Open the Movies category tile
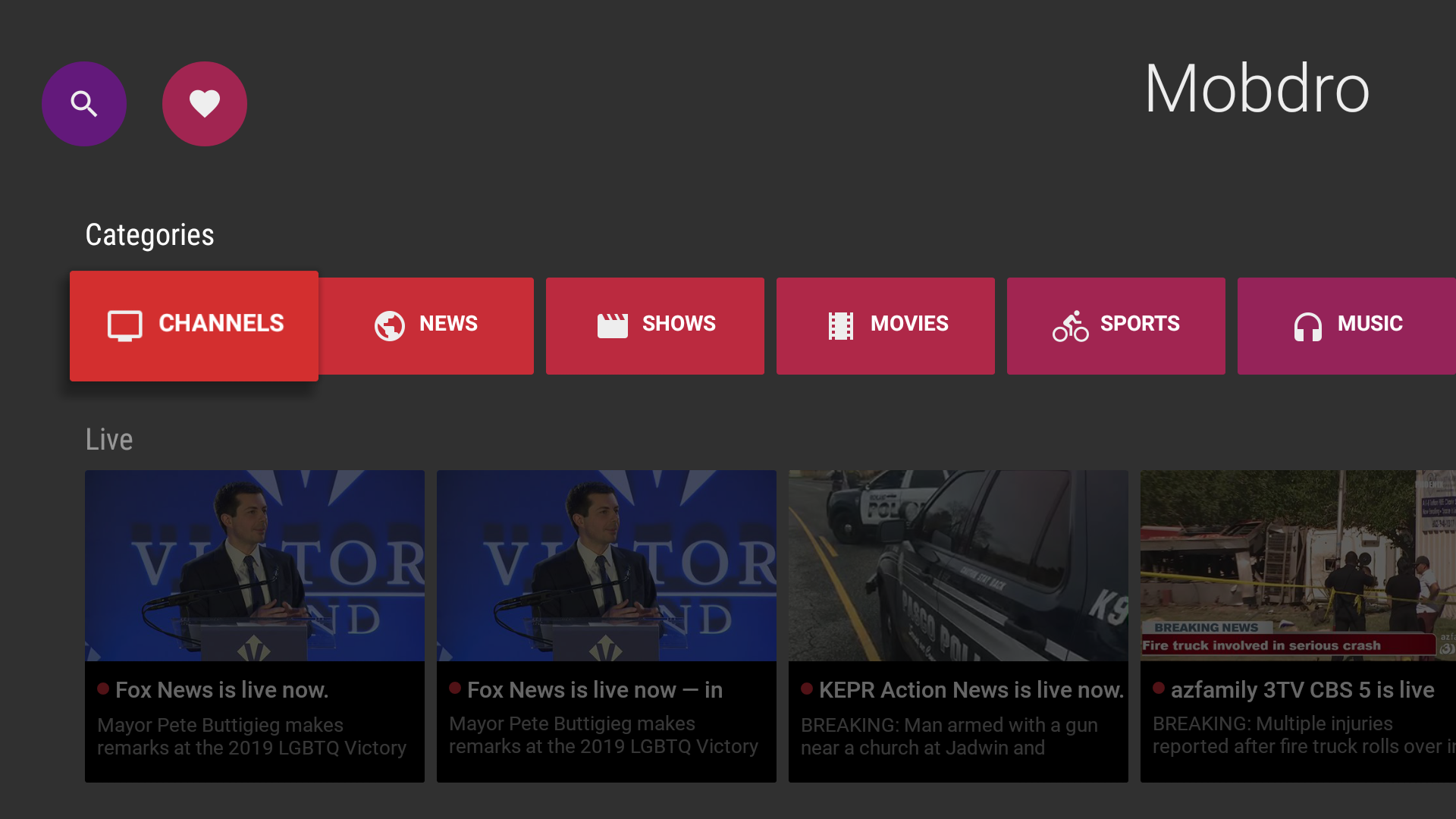The height and width of the screenshot is (819, 1456). click(x=886, y=326)
